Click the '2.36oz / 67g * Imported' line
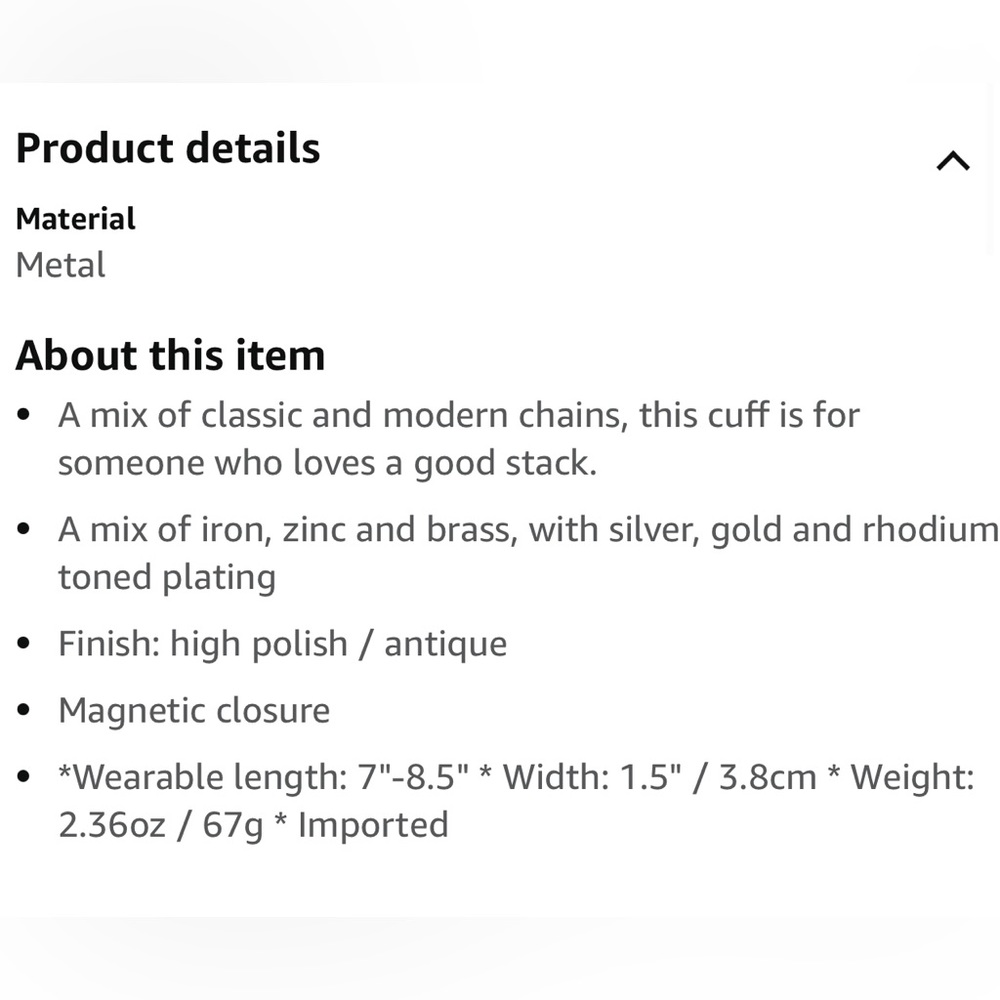This screenshot has width=1000, height=1000. (253, 825)
